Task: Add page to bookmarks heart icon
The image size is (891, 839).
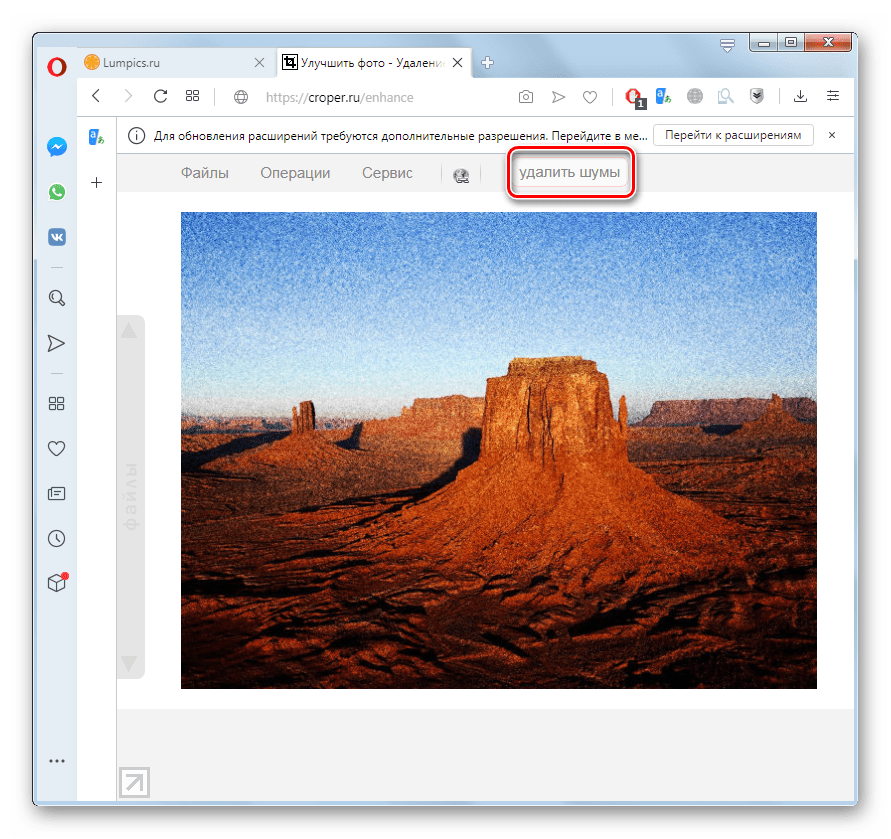Action: click(590, 97)
